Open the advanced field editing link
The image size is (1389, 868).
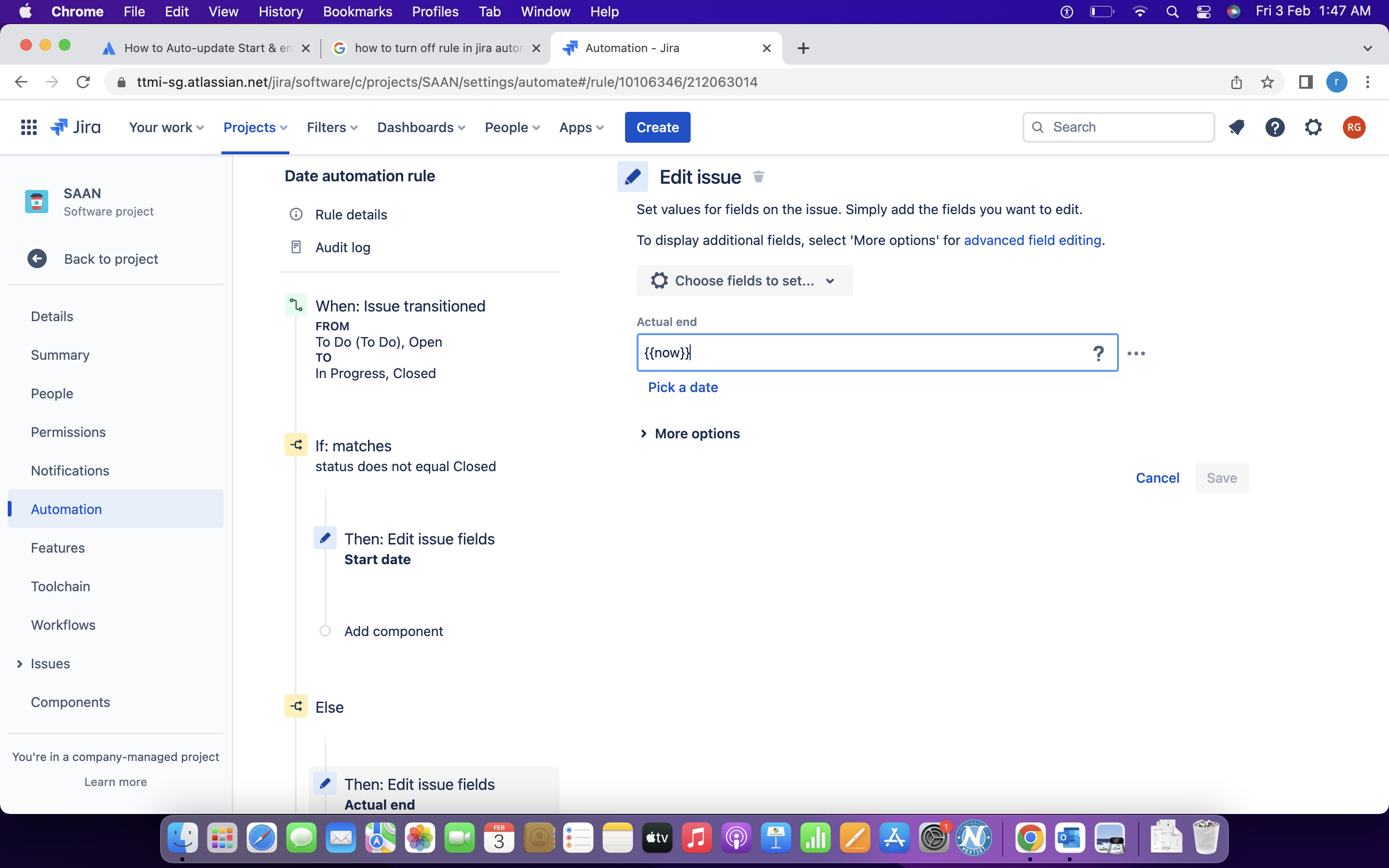point(1032,240)
